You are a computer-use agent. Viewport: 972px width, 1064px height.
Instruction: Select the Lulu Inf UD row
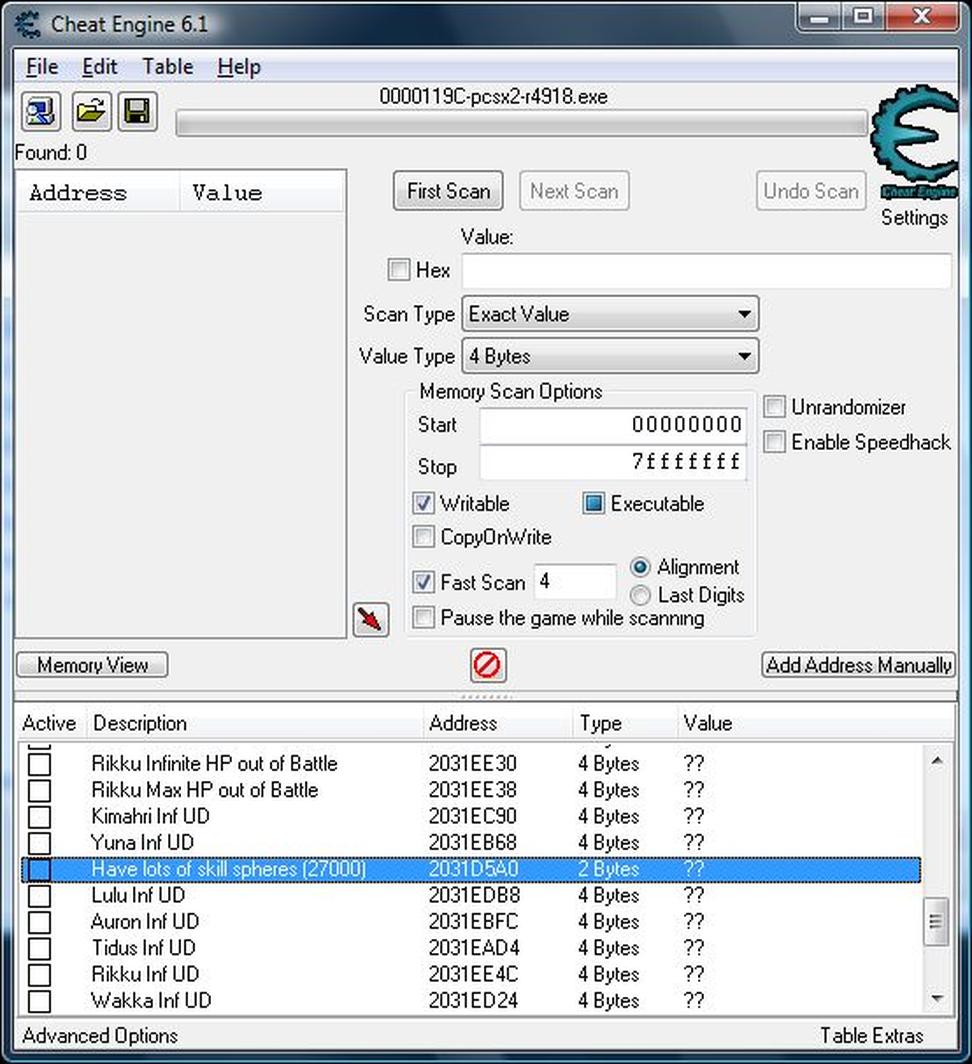[471, 896]
